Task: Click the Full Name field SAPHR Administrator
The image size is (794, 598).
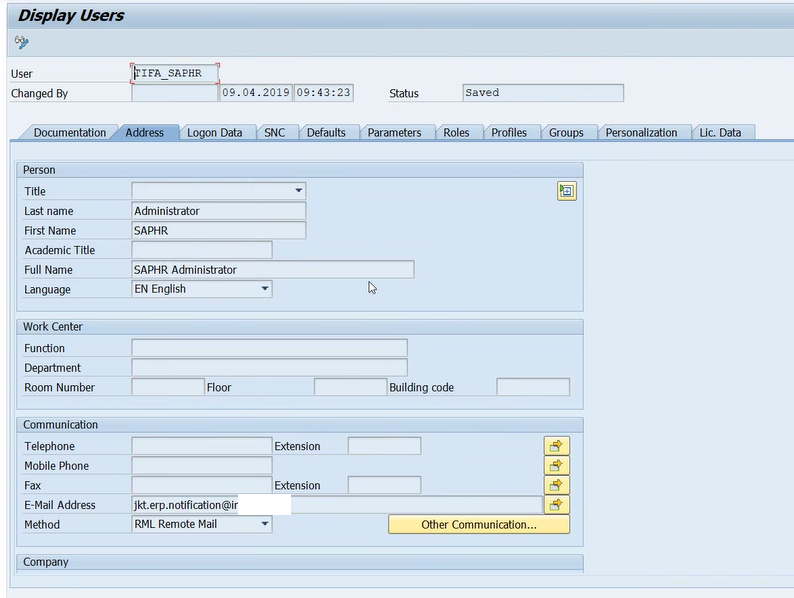Action: tap(273, 269)
